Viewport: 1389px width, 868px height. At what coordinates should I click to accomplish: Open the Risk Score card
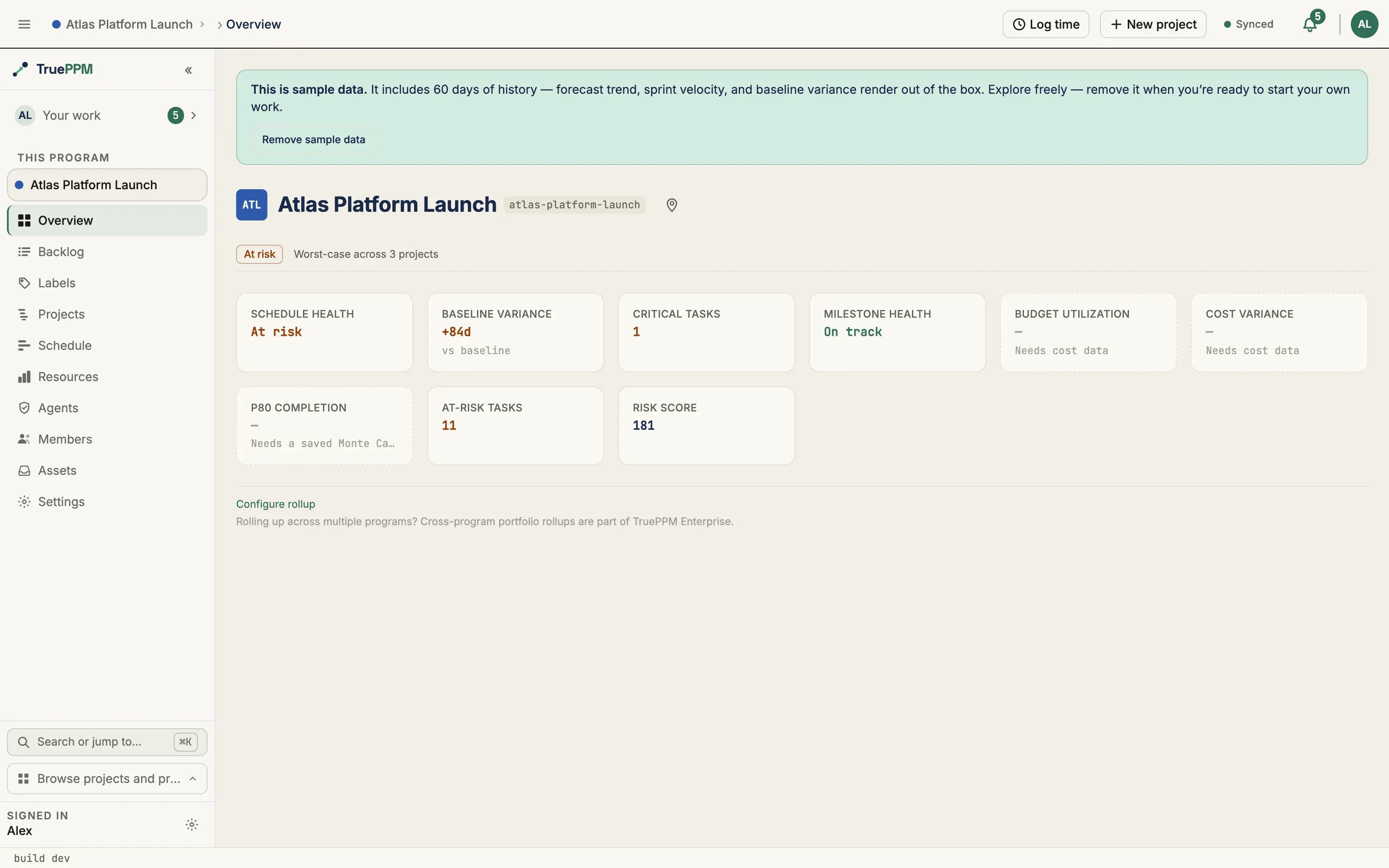point(707,425)
